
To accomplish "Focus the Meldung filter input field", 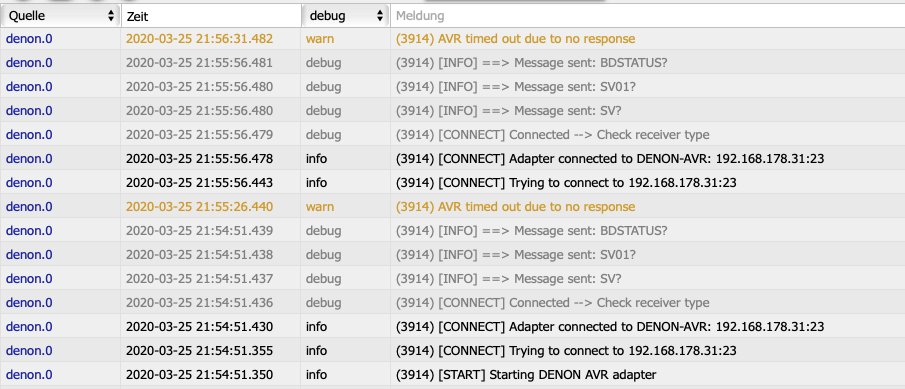I will pyautogui.click(x=648, y=16).
